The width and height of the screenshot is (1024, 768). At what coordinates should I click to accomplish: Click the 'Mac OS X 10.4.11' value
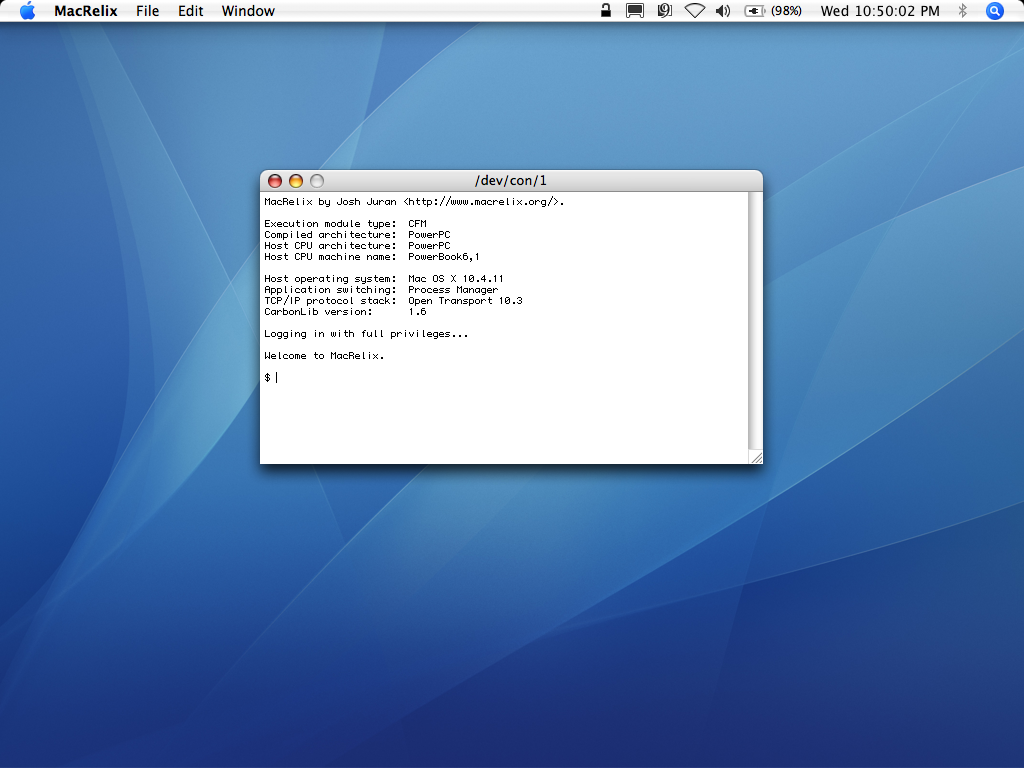pyautogui.click(x=456, y=279)
